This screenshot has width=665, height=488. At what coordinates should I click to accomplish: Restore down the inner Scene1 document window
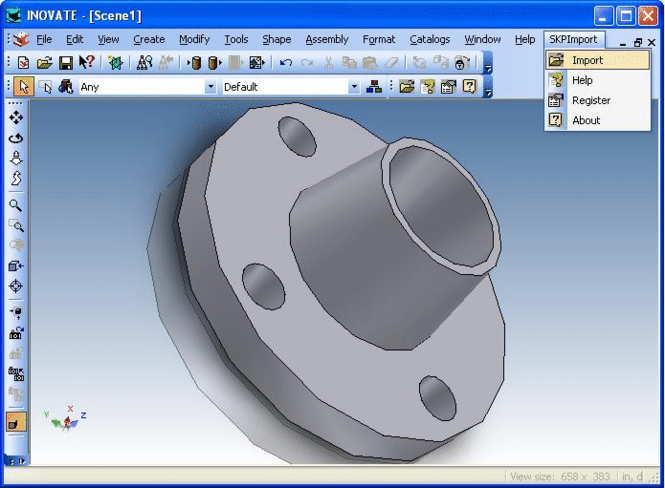[637, 43]
